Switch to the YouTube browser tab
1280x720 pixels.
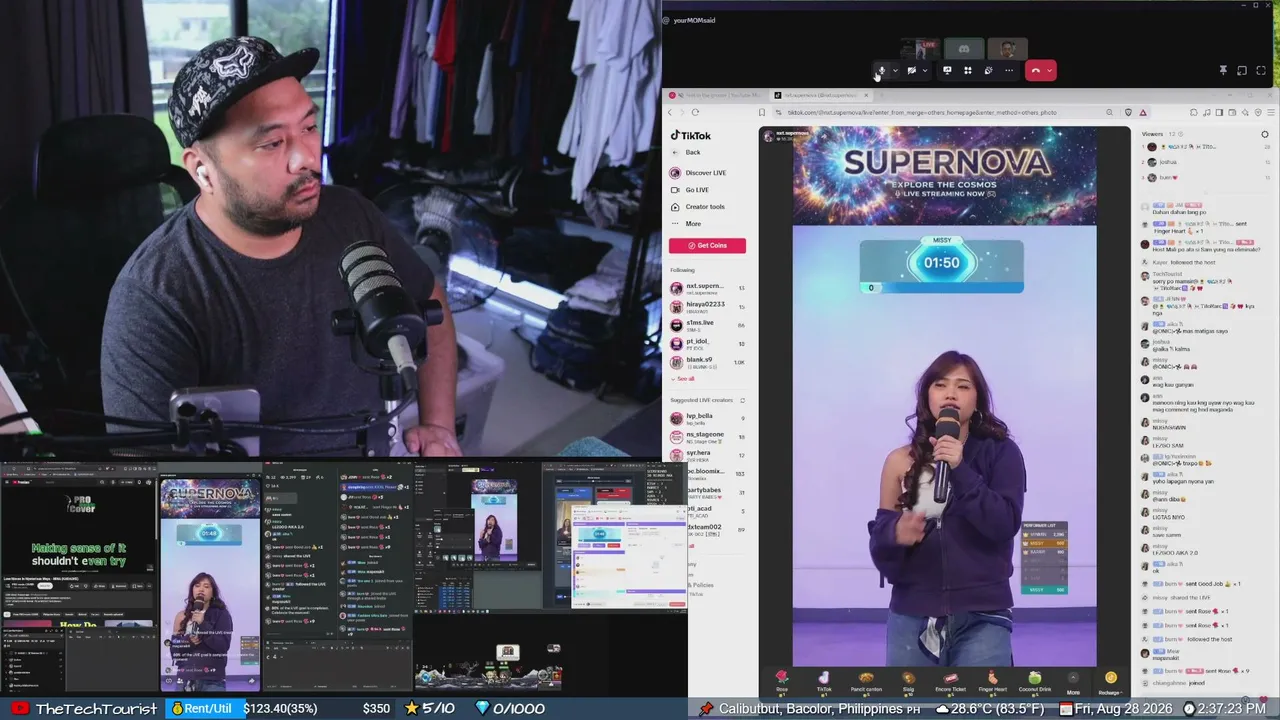tap(716, 95)
